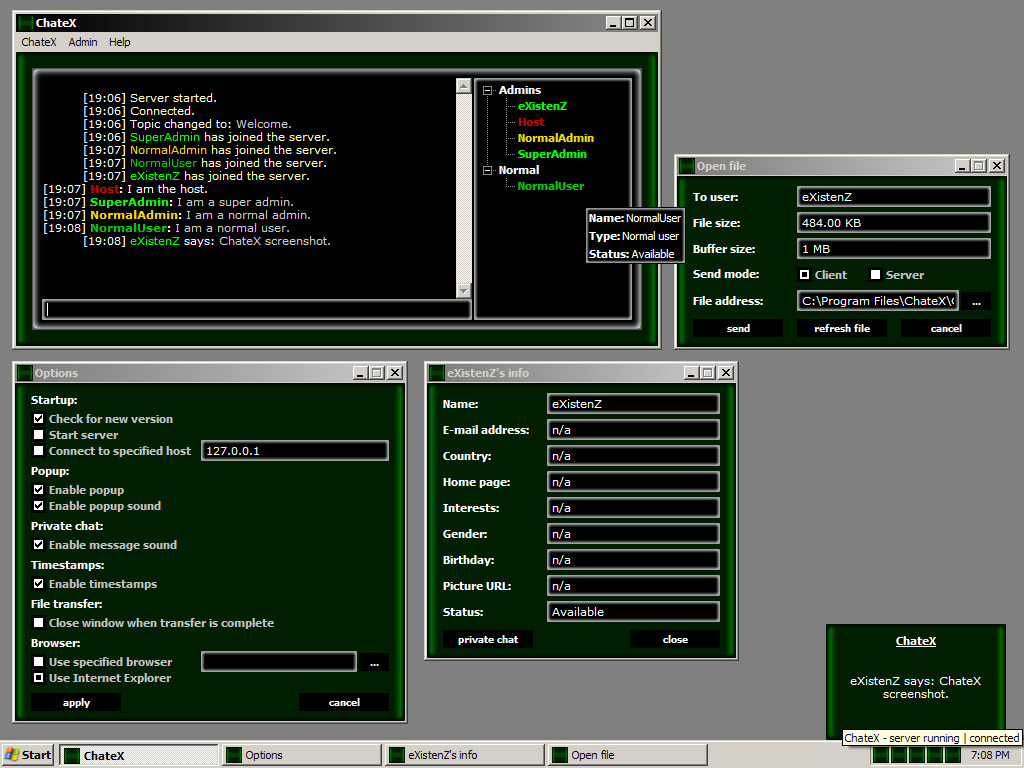The image size is (1024, 768).
Task: Click the chat scrollbar down arrow
Action: pos(464,291)
